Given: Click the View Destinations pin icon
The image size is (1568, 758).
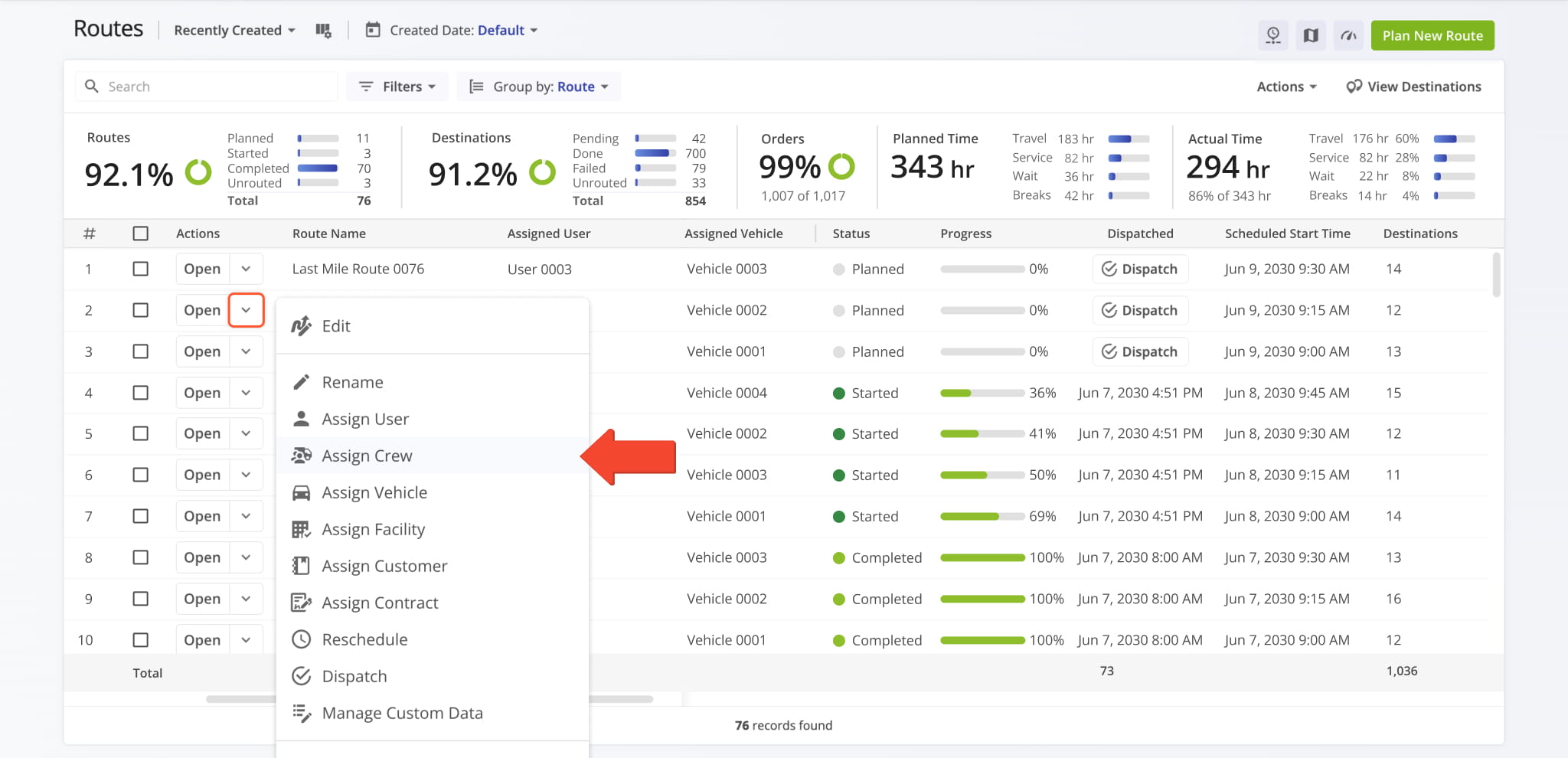Looking at the screenshot, I should pos(1354,87).
